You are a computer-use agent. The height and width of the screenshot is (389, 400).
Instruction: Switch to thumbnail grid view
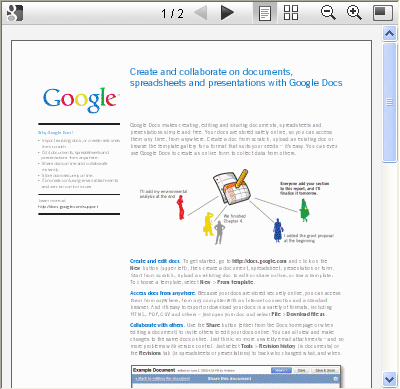291,13
